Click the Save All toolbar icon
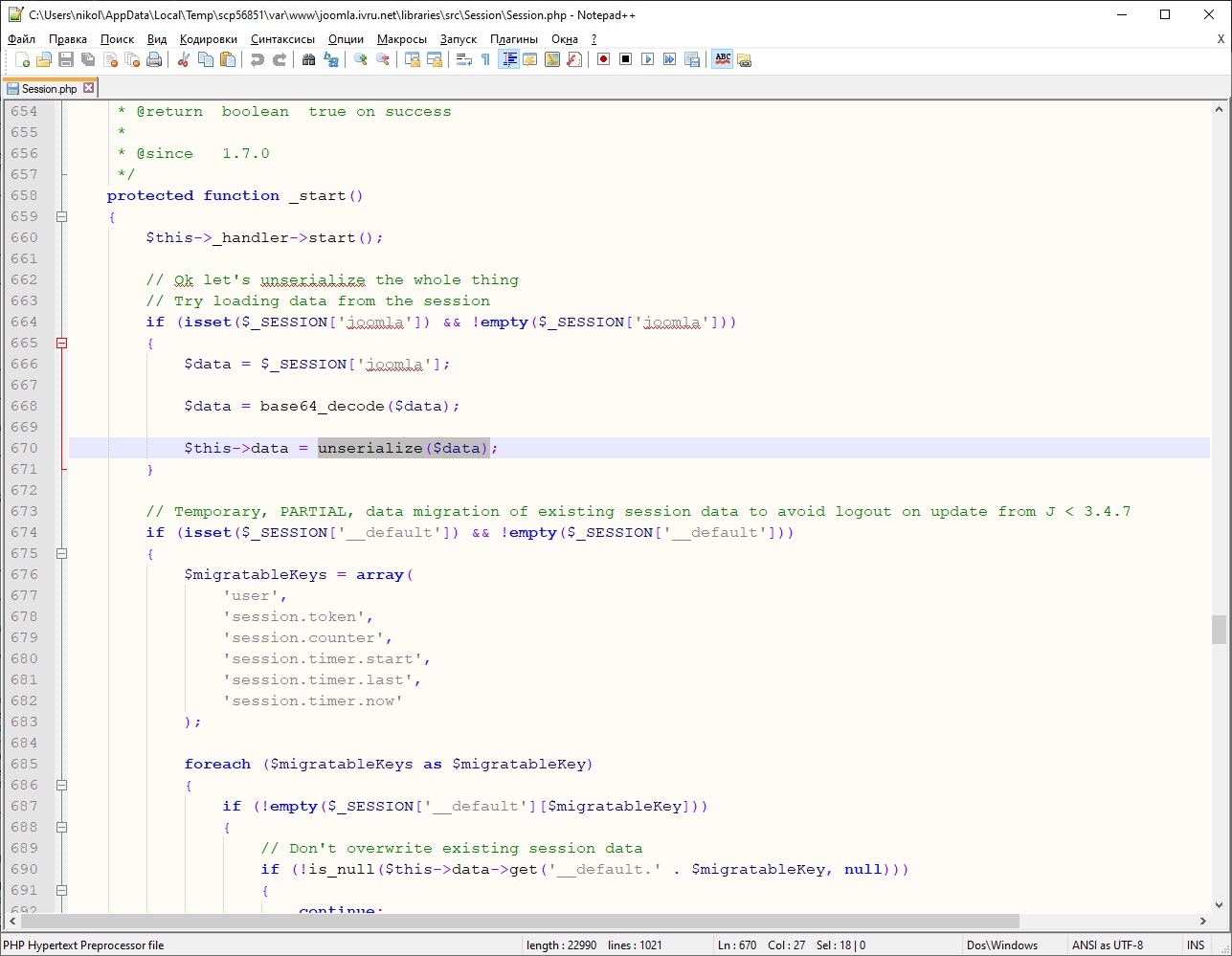Screen dimensions: 1232x956 [x=88, y=60]
